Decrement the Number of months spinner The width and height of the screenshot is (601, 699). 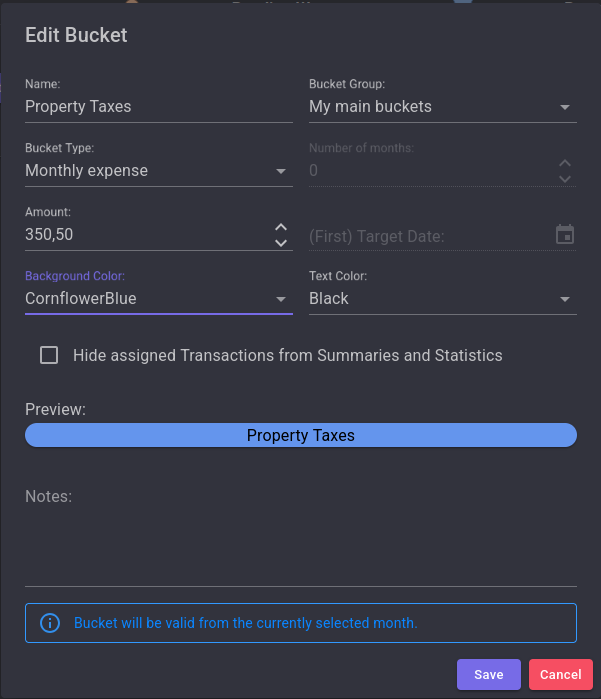(x=565, y=178)
